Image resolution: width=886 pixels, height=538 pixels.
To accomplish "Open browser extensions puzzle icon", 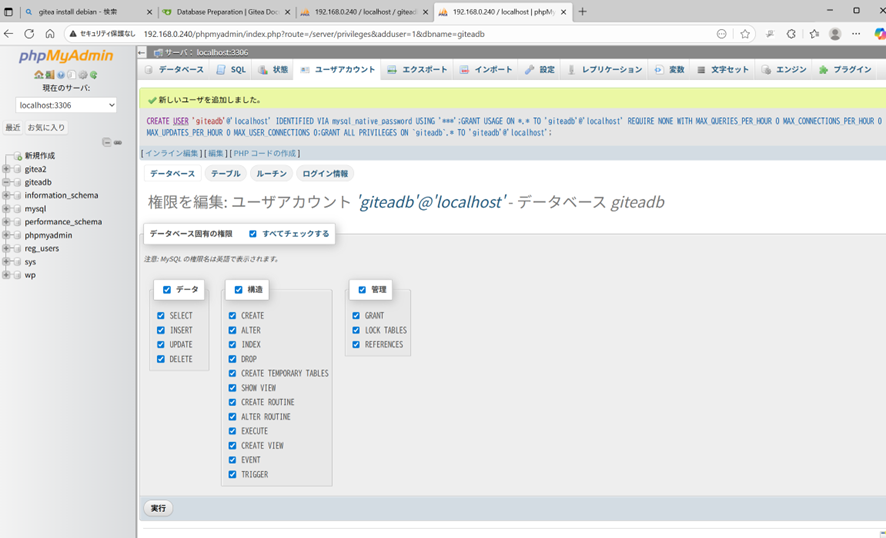I will [791, 34].
